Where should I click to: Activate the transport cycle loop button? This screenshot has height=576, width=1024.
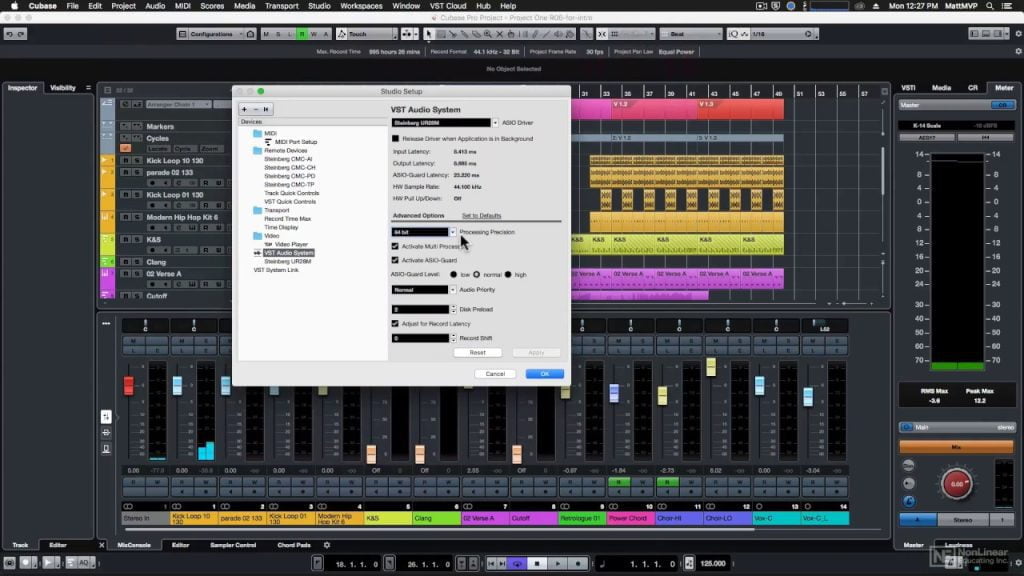517,563
